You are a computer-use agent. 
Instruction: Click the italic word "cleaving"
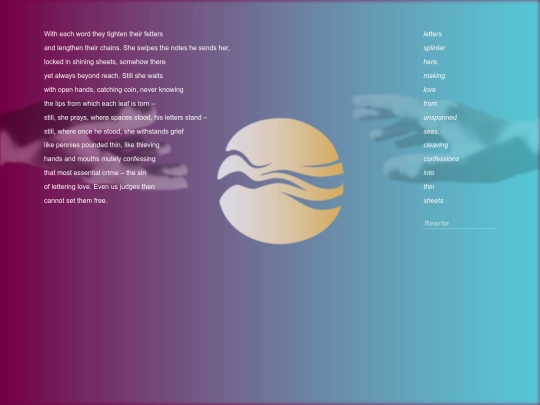(436, 145)
